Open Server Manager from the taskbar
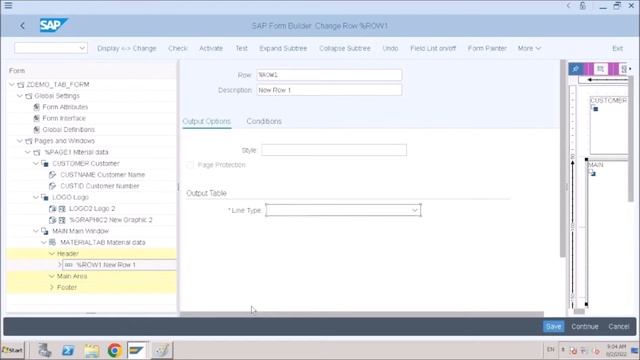 click(44, 350)
